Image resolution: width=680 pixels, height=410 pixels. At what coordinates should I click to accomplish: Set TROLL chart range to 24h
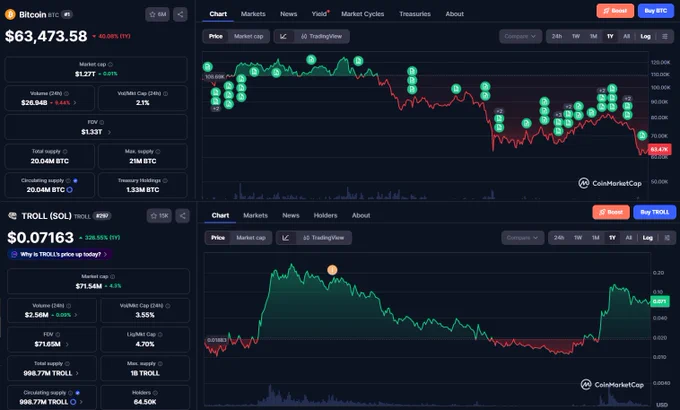559,238
